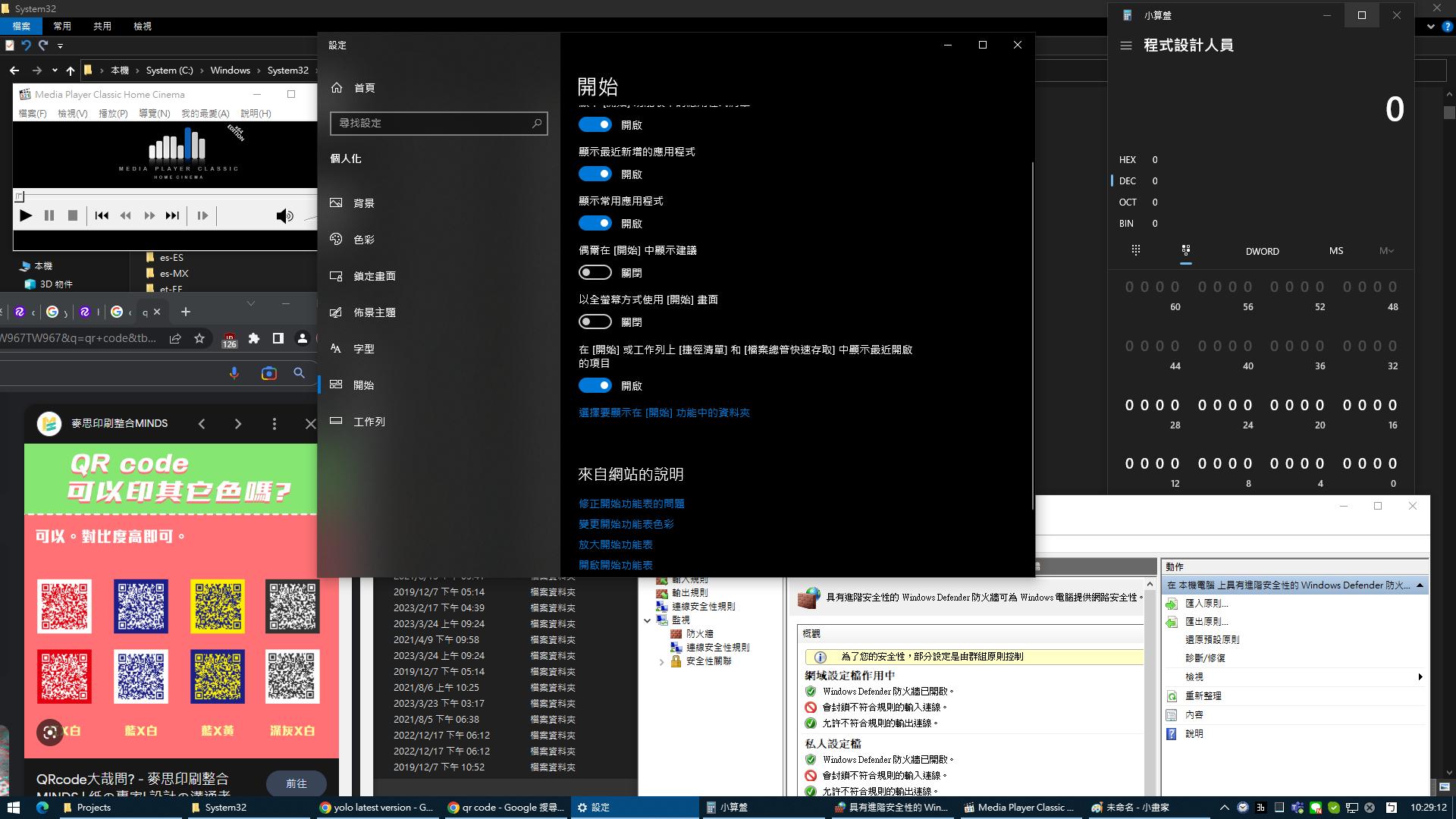Viewport: 1456px width, 819px height.
Task: Open 播放(P) menu in Media Player Classic
Action: pyautogui.click(x=113, y=114)
